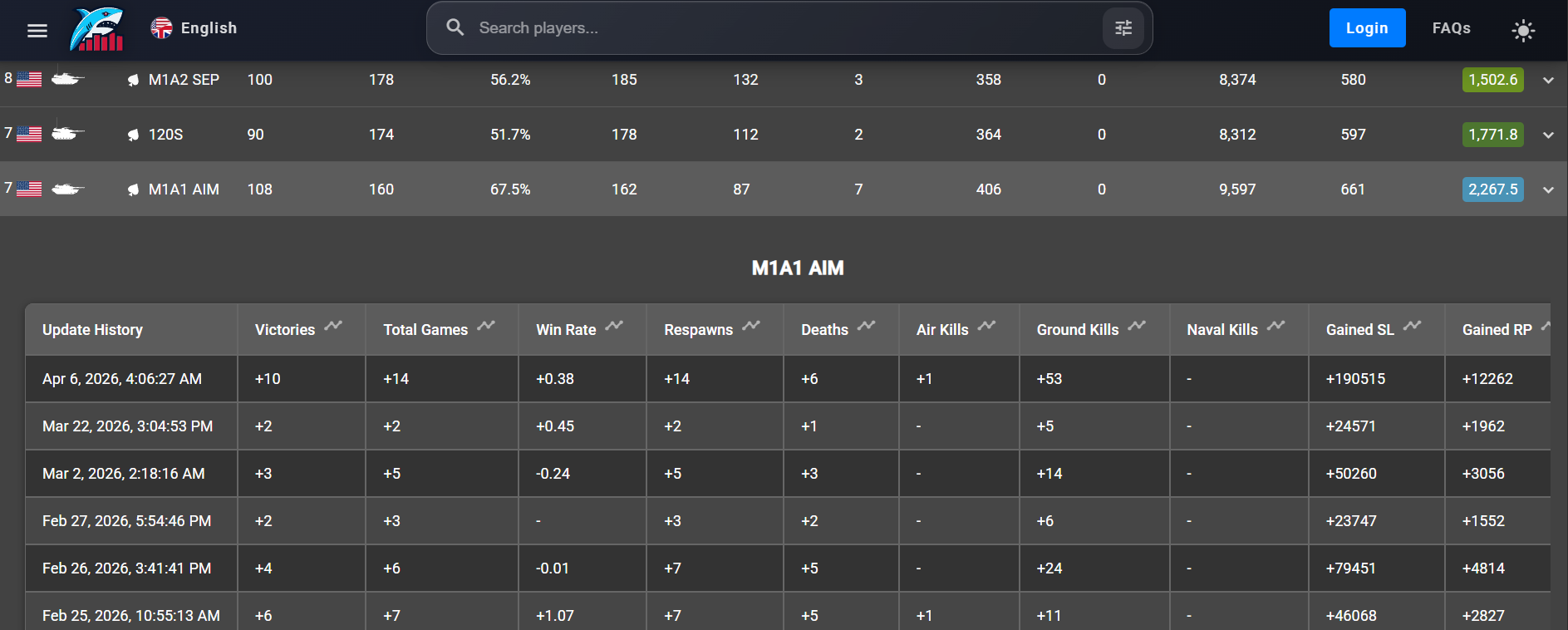This screenshot has width=1568, height=630.
Task: Click the Mar 22, 2026, 3:04:53 PM entry
Action: 127,426
